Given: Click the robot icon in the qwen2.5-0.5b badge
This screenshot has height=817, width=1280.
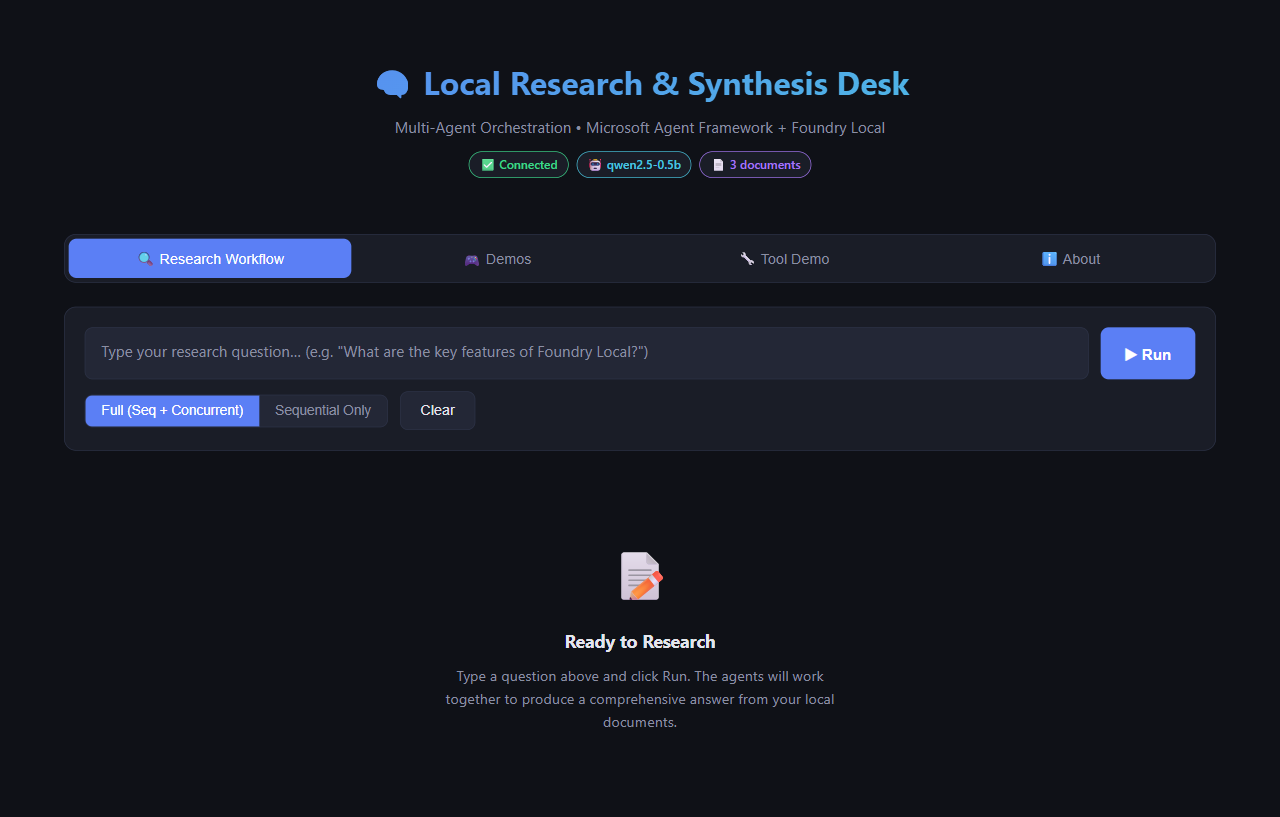Looking at the screenshot, I should tap(596, 165).
